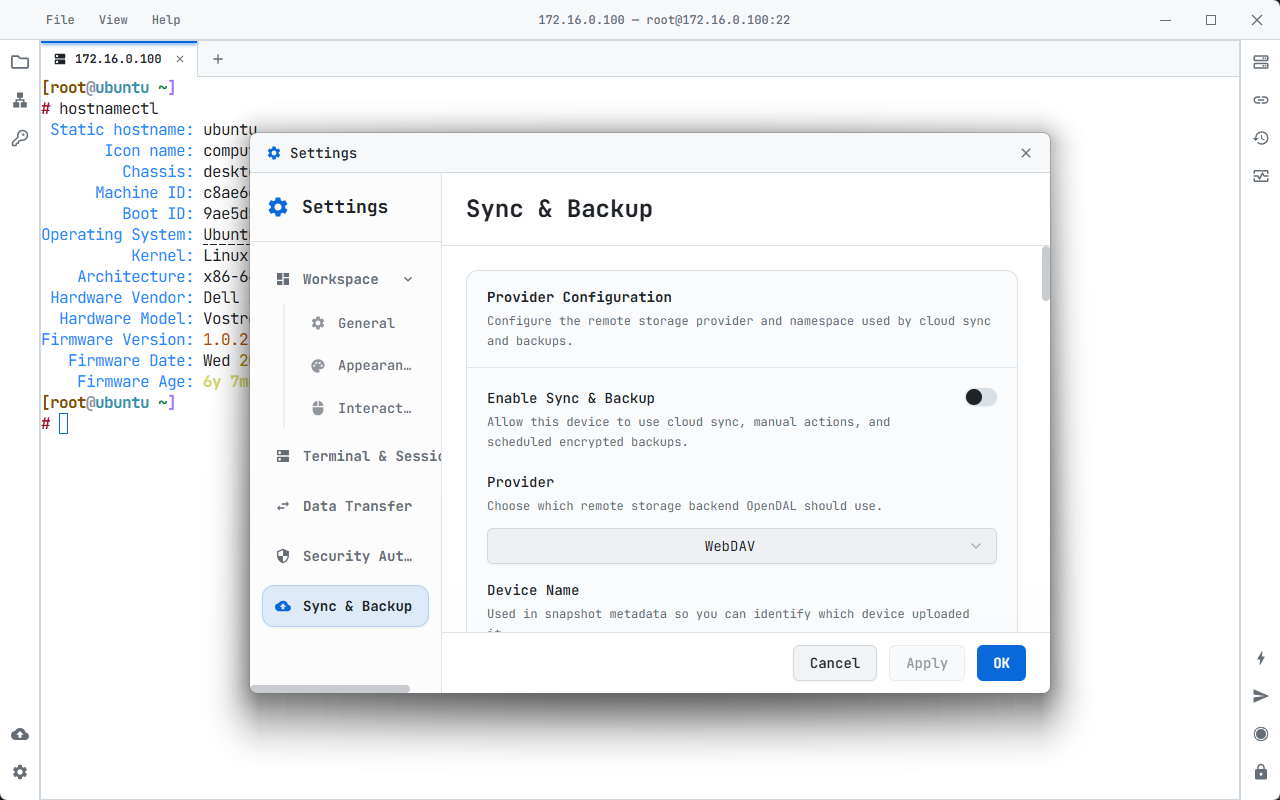Screen dimensions: 1280x800
Task: Click the "Operating System:" label in terminal
Action: (x=117, y=235)
